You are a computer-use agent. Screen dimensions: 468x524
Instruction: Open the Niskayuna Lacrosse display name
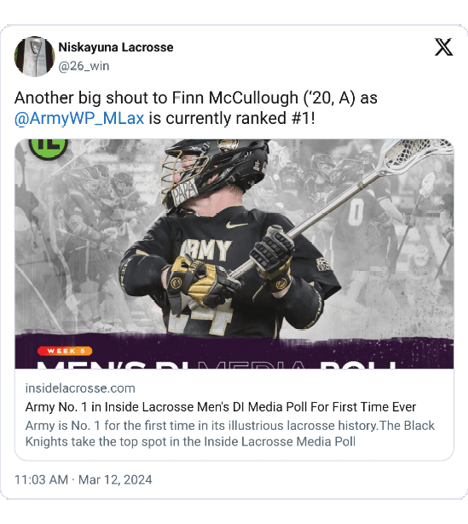click(116, 47)
